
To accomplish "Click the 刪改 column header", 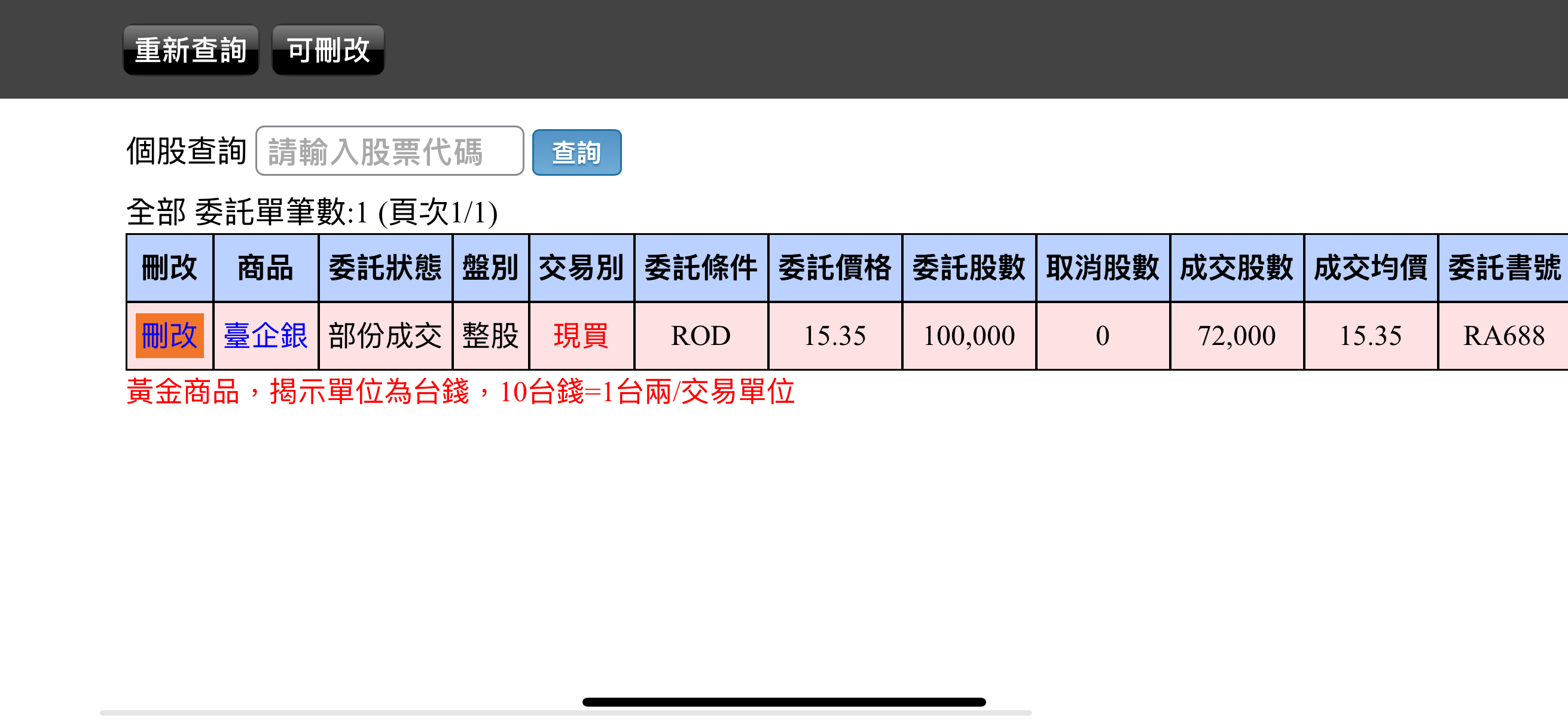I will [169, 268].
